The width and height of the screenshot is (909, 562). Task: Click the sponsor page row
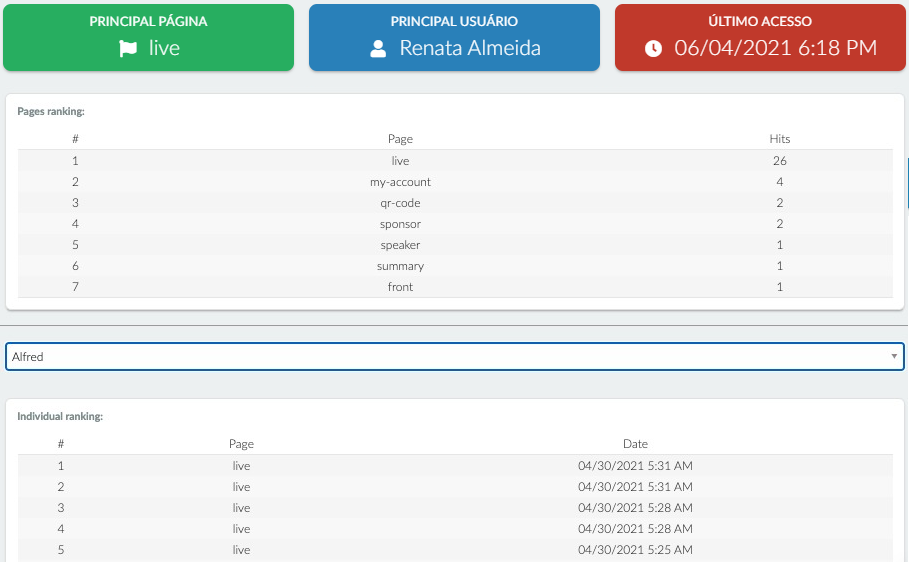tap(455, 223)
